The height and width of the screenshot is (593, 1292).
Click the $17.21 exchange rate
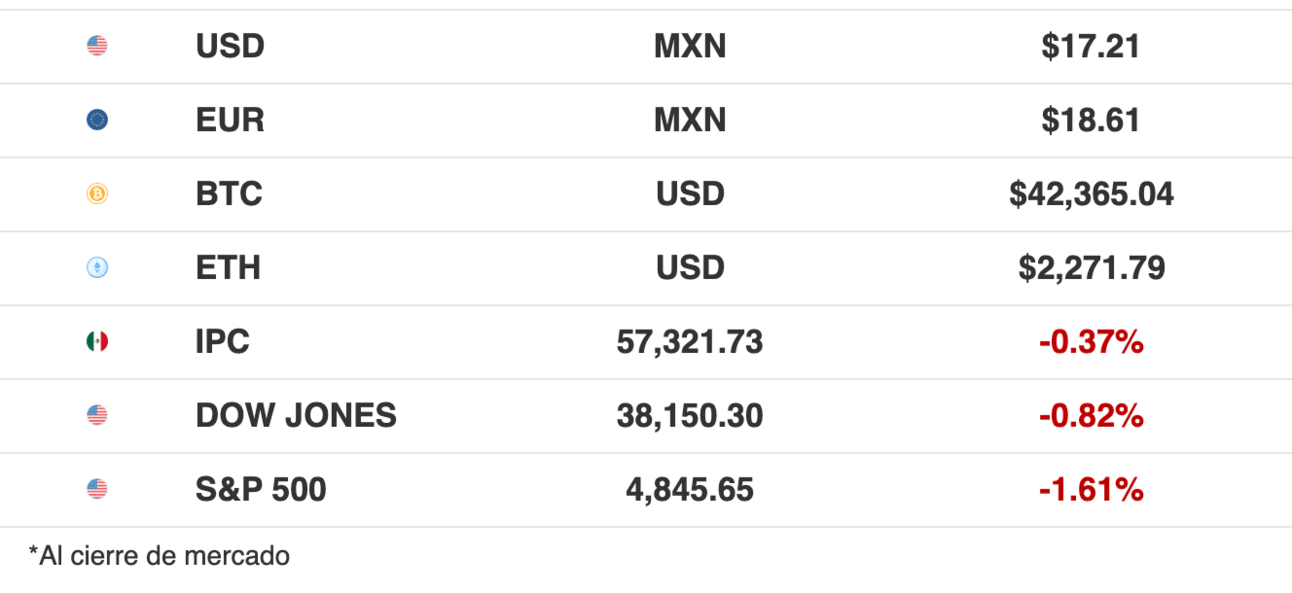click(x=1090, y=46)
